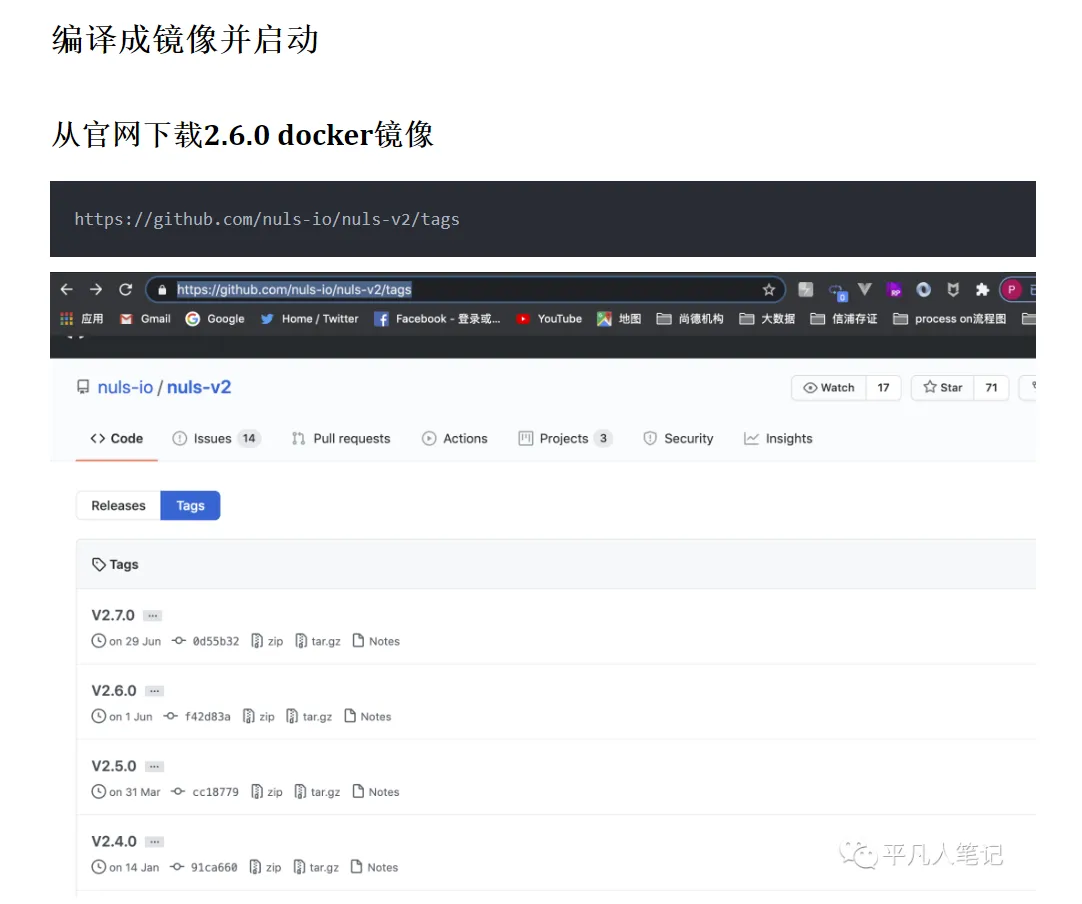
Task: Click the 'on 1 Jun' date text
Action: (130, 716)
